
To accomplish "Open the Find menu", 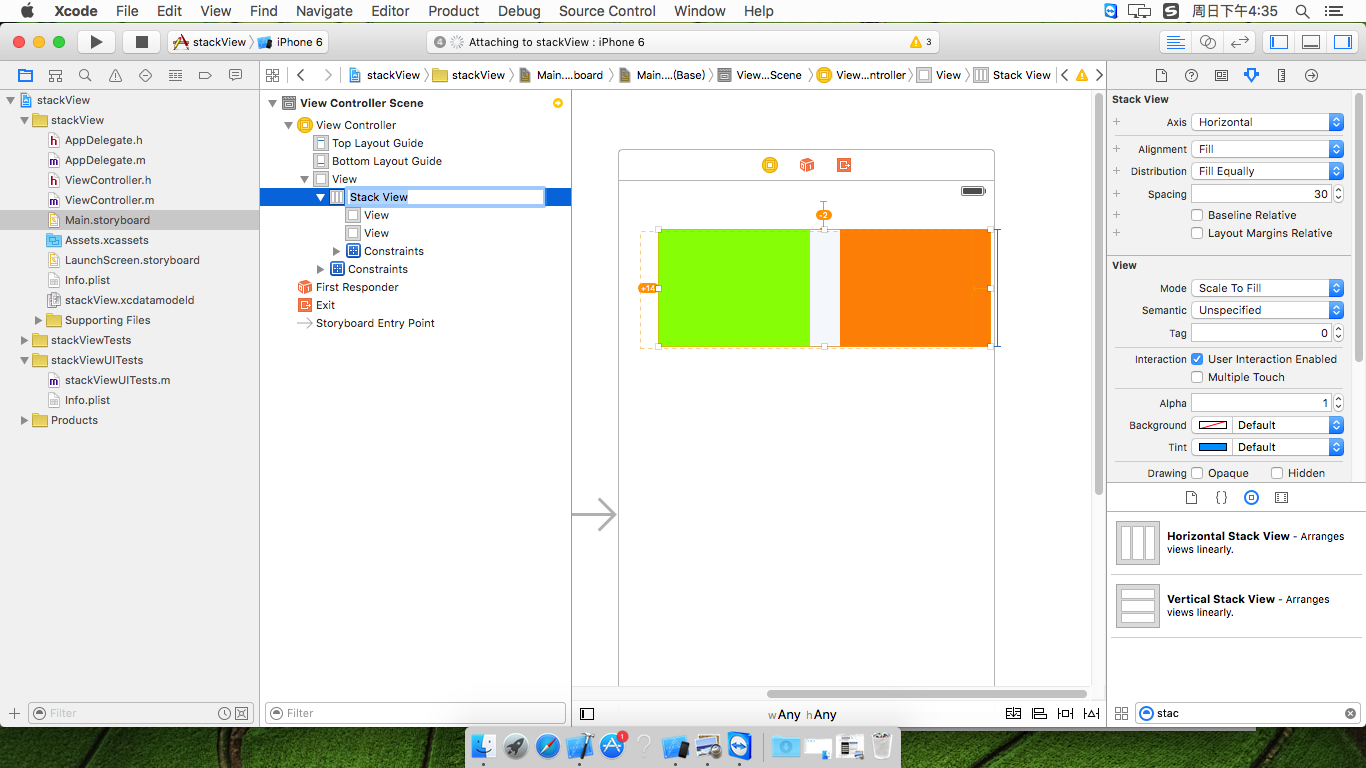I will 264,11.
